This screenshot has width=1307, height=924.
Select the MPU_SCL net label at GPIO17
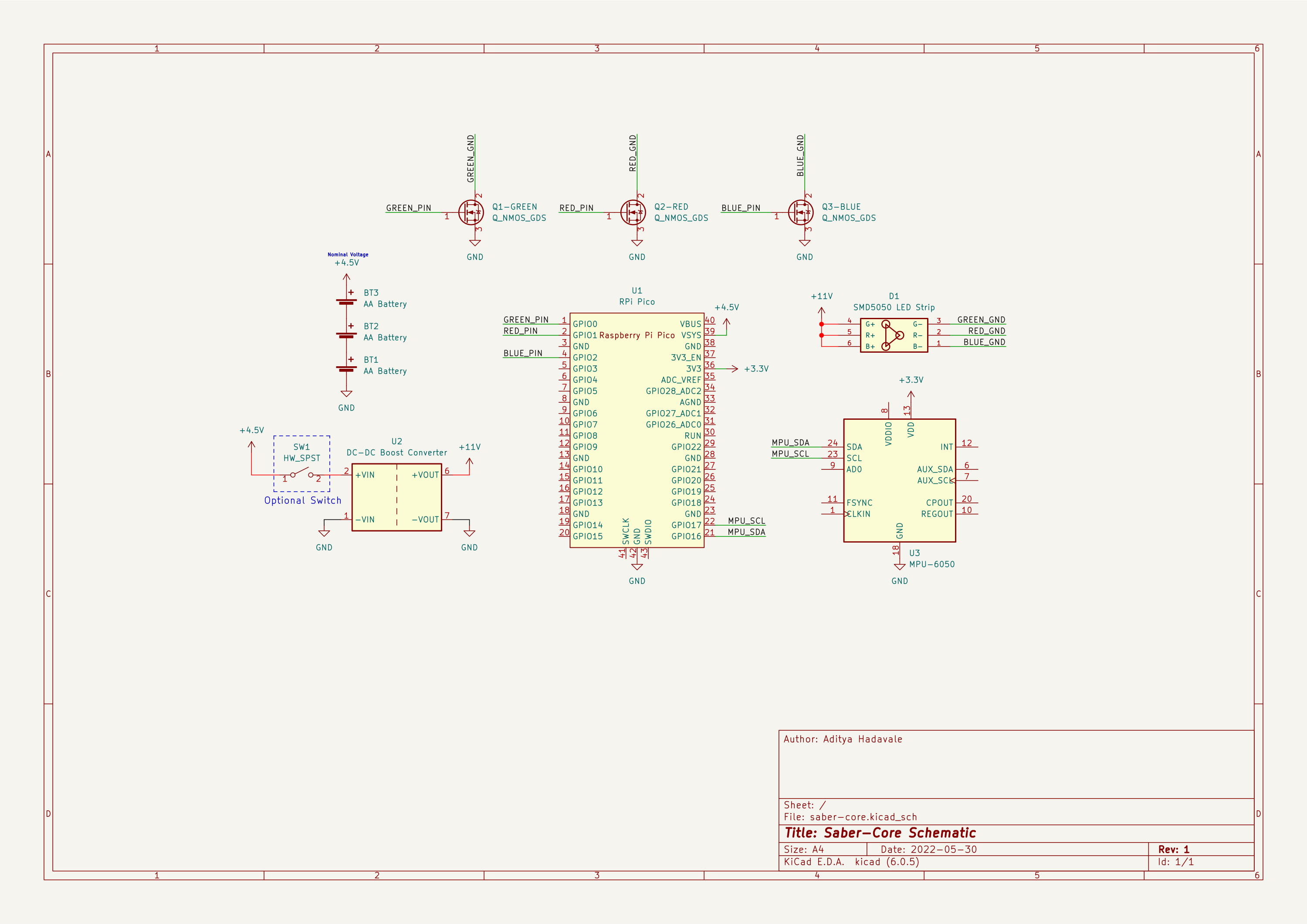coord(746,521)
